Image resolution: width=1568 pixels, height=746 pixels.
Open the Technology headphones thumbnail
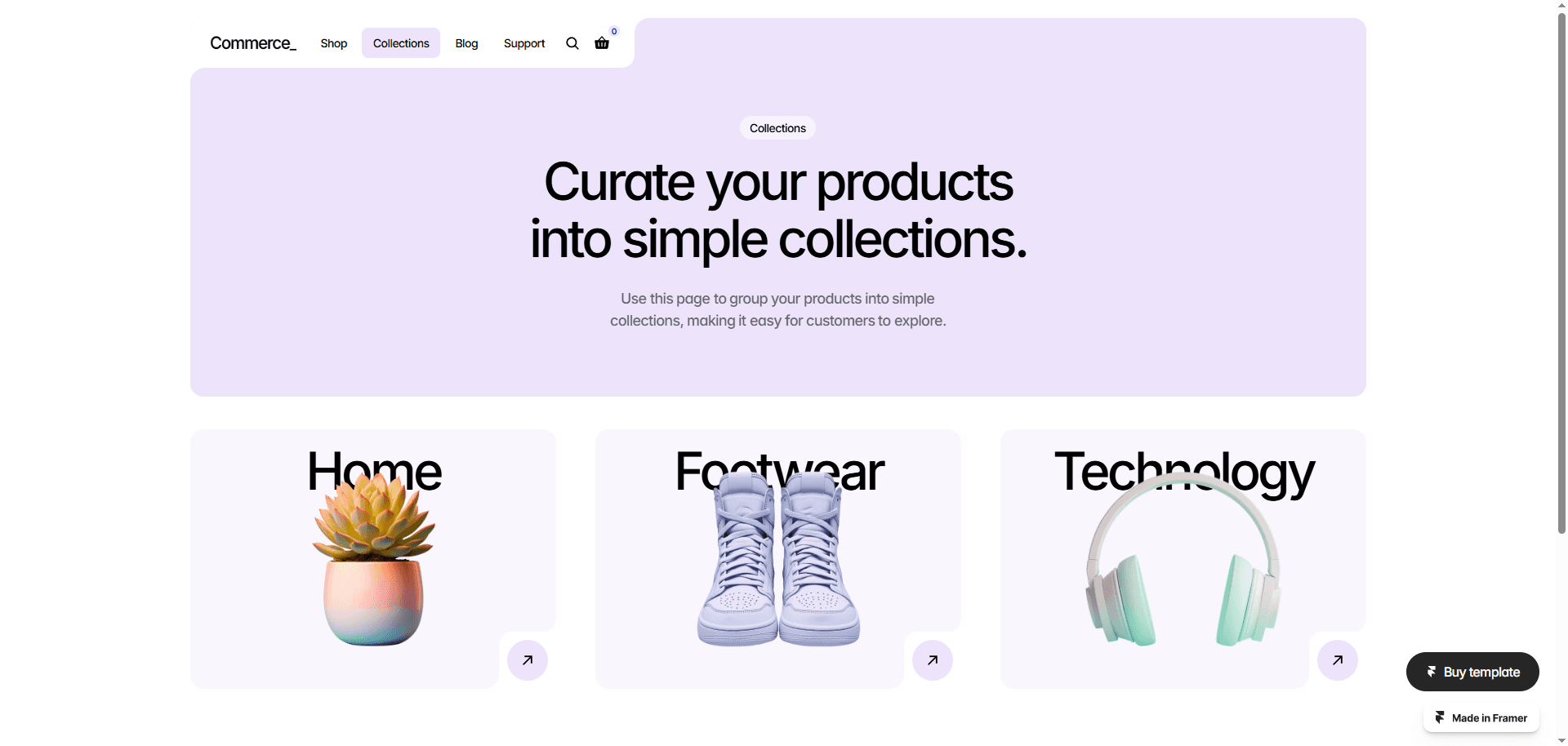coord(1183,560)
